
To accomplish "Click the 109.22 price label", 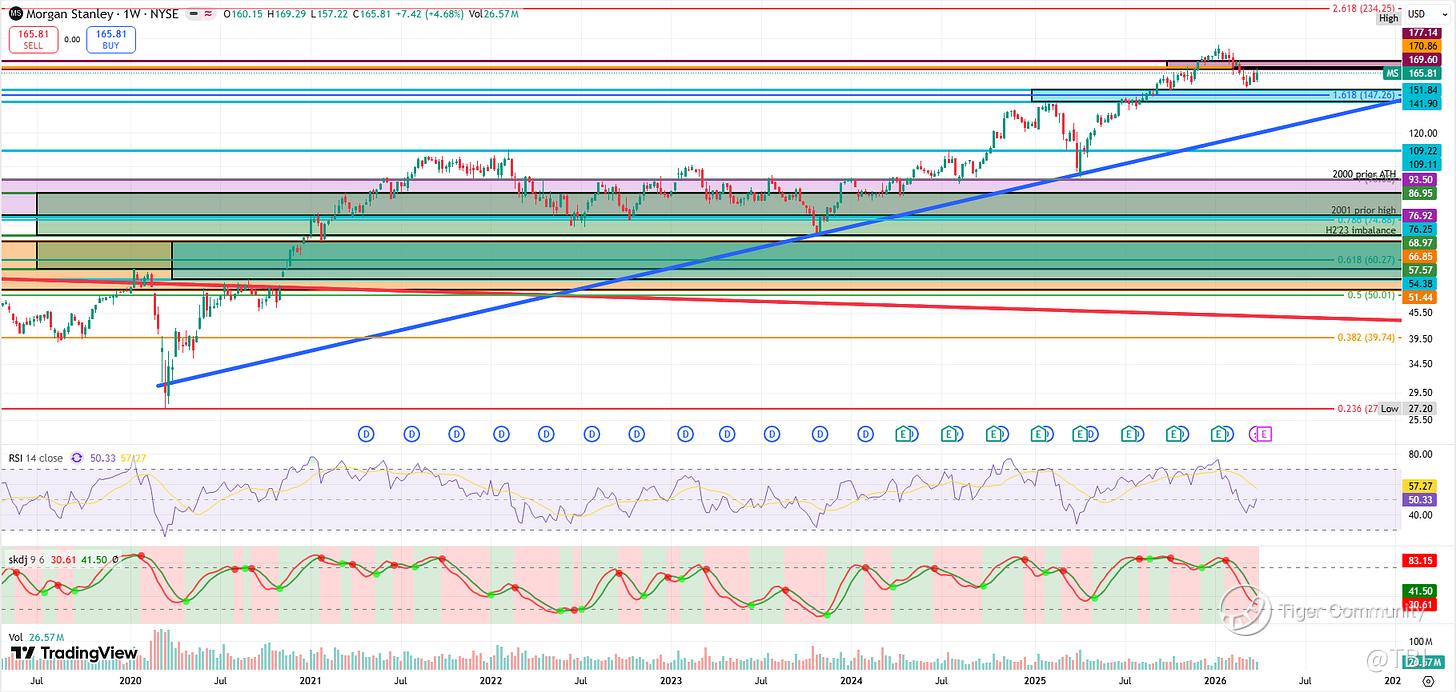I will tap(1421, 150).
